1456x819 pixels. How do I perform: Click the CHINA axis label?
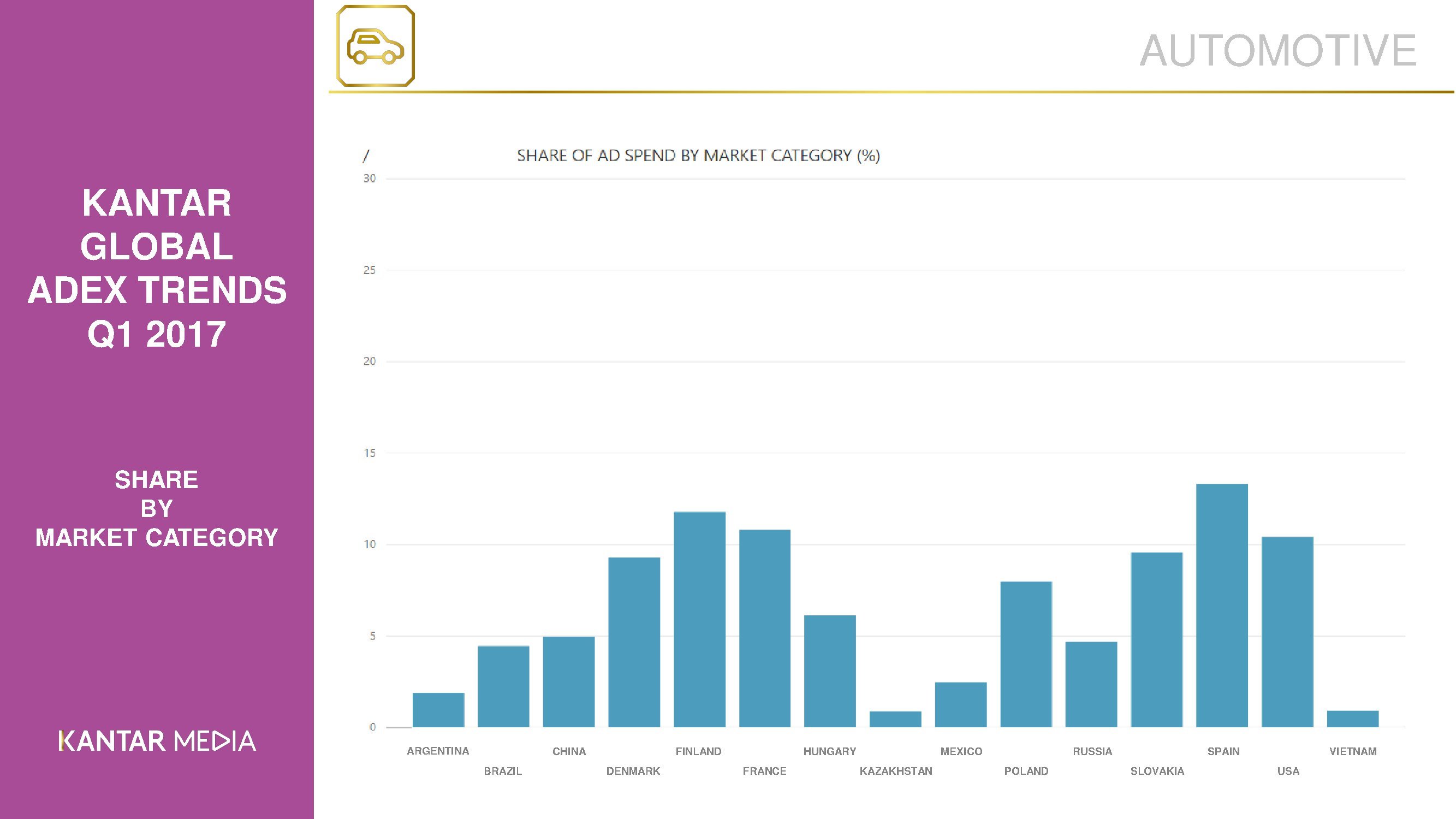coord(569,751)
